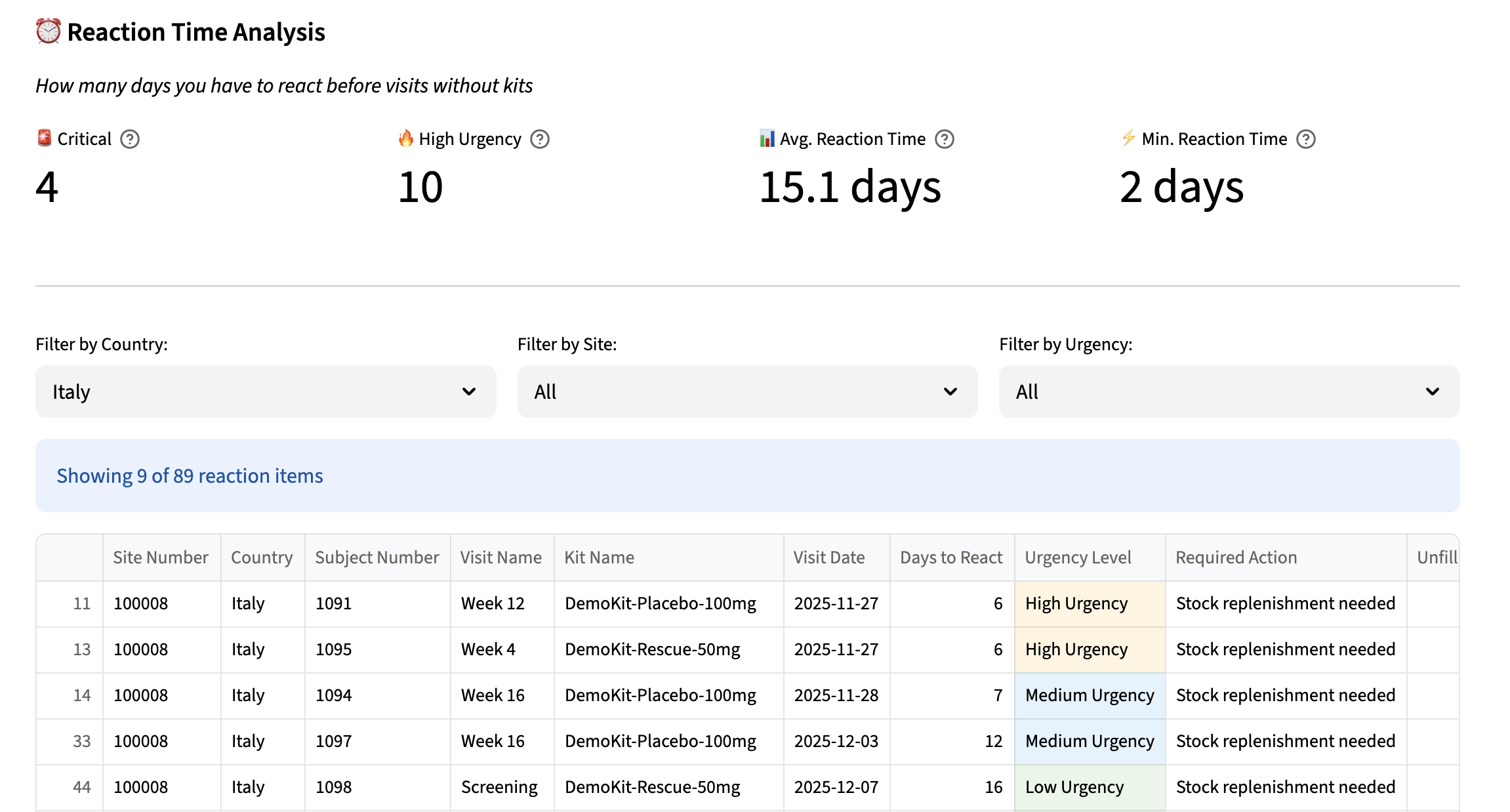
Task: Click the fire icon by High Urgency
Action: click(406, 138)
